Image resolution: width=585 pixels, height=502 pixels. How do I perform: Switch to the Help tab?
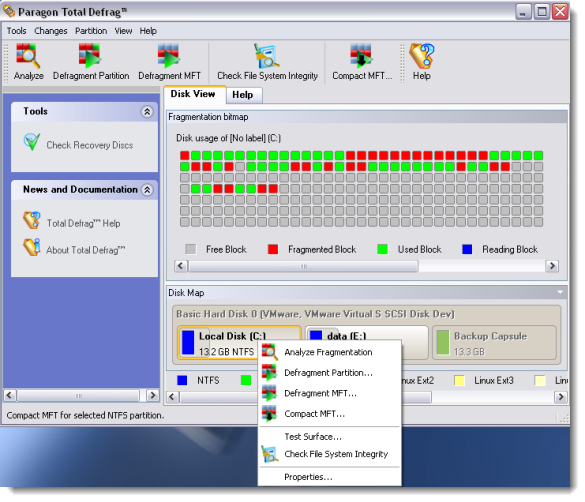tap(244, 95)
